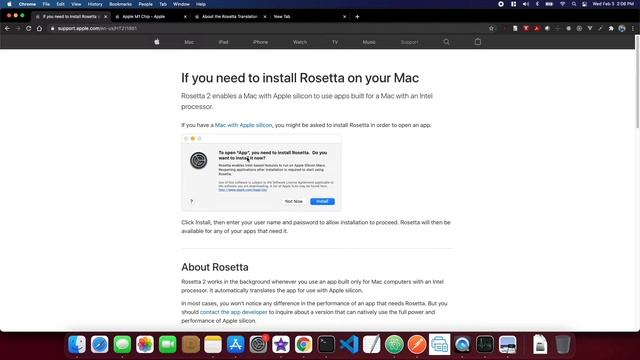This screenshot has height=360, width=640.
Task: Open the Chrome profile avatar
Action: pos(622,29)
